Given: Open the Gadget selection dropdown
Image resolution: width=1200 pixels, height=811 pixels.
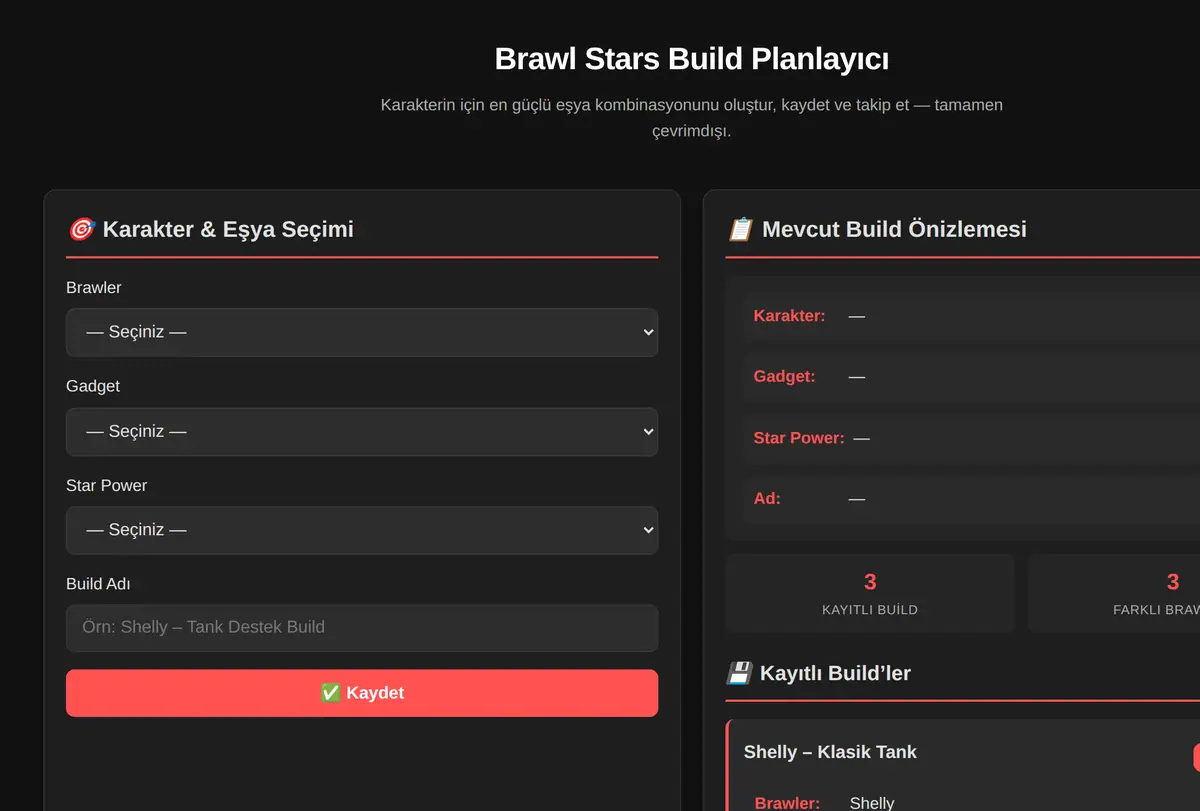Looking at the screenshot, I should pyautogui.click(x=362, y=431).
